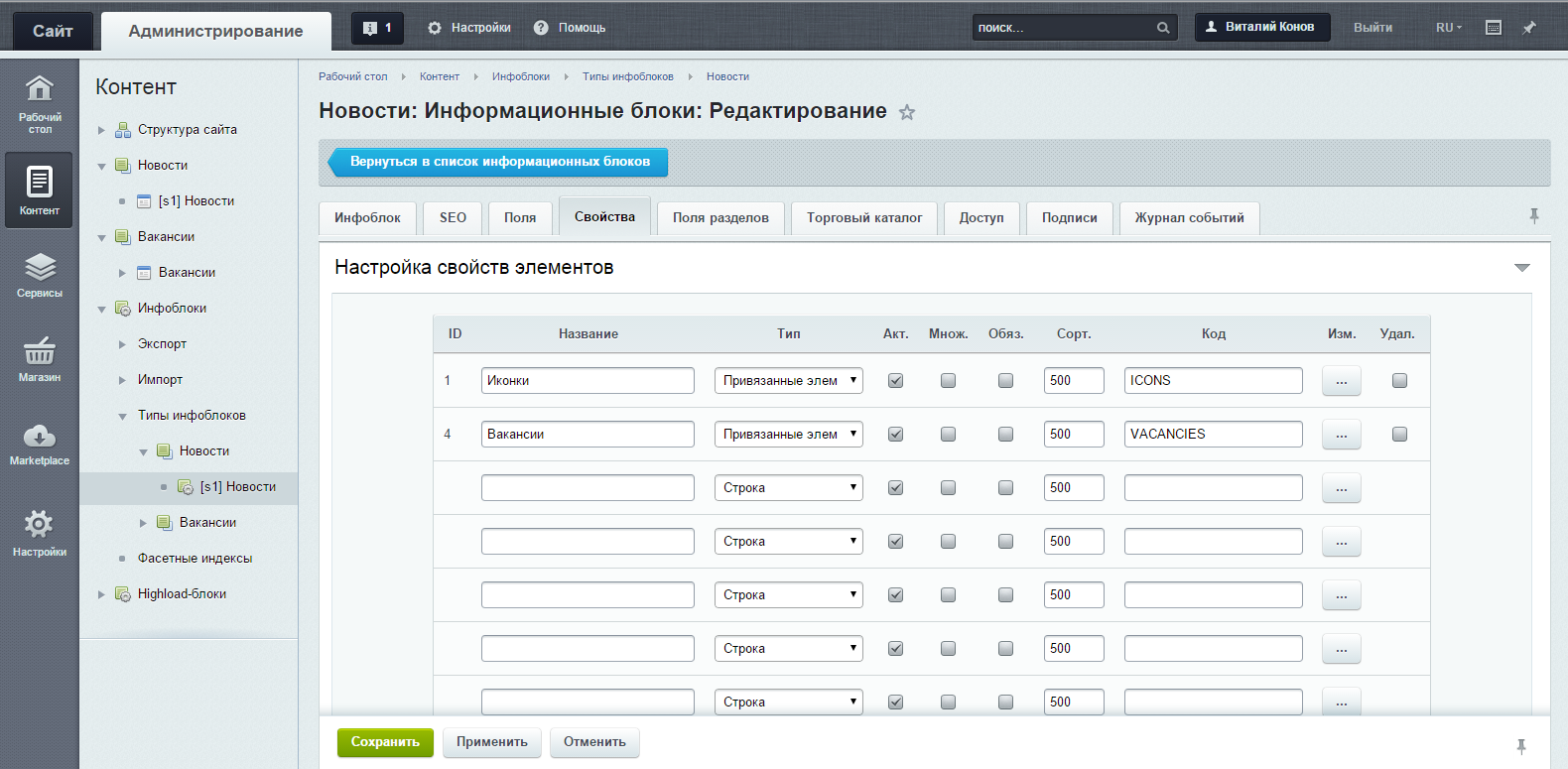
Task: Click the notifications icon with count 1
Action: pyautogui.click(x=377, y=28)
